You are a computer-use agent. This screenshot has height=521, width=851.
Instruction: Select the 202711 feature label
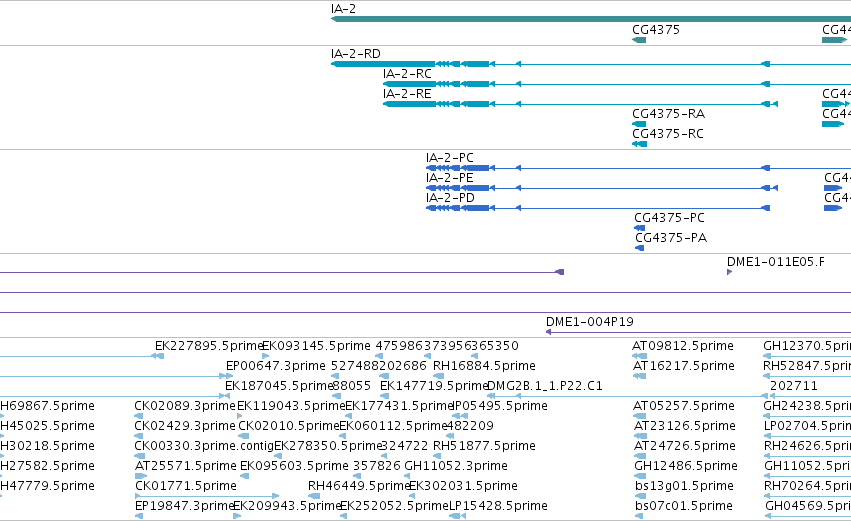click(793, 386)
